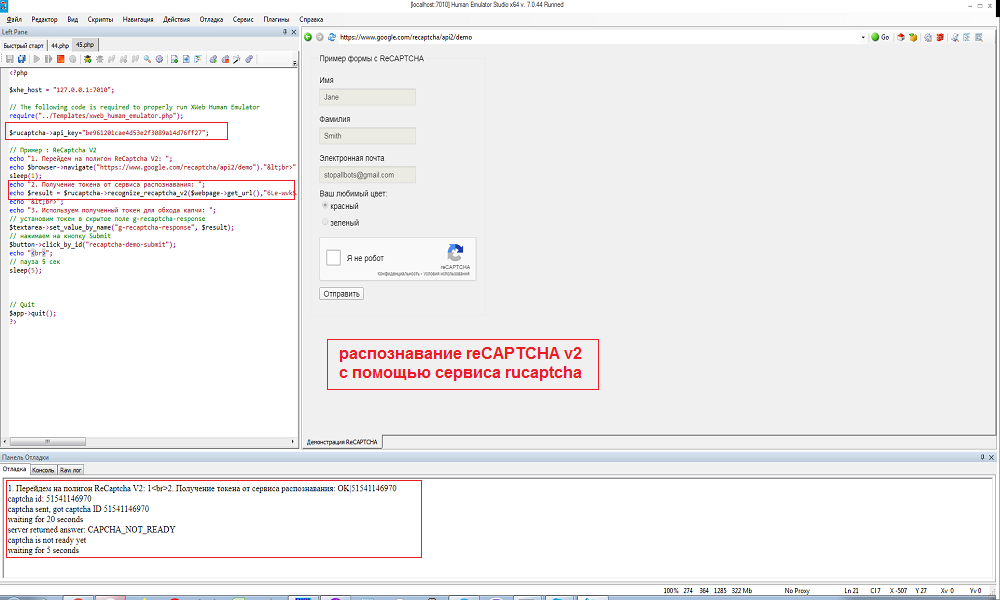Image resolution: width=1000 pixels, height=600 pixels.
Task: Click the Отправить submit button
Action: point(341,294)
